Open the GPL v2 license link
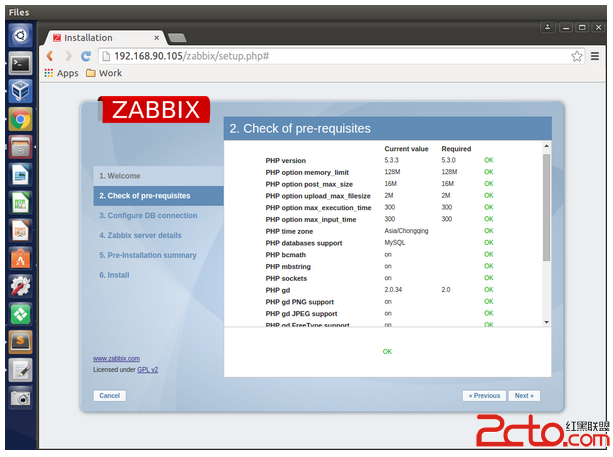This screenshot has height=457, width=613. click(x=147, y=369)
